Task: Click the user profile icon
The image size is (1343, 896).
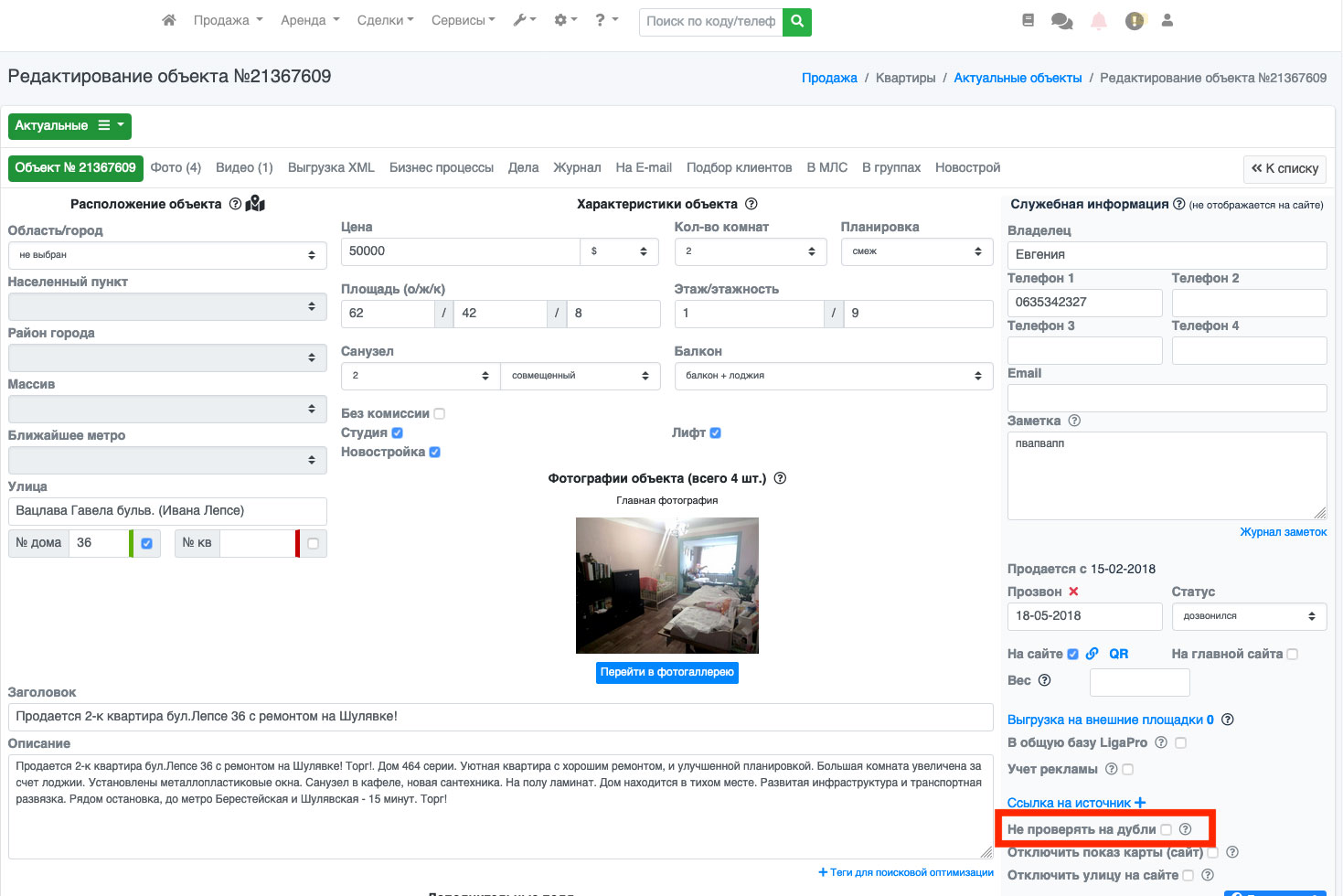Action: 1167,20
